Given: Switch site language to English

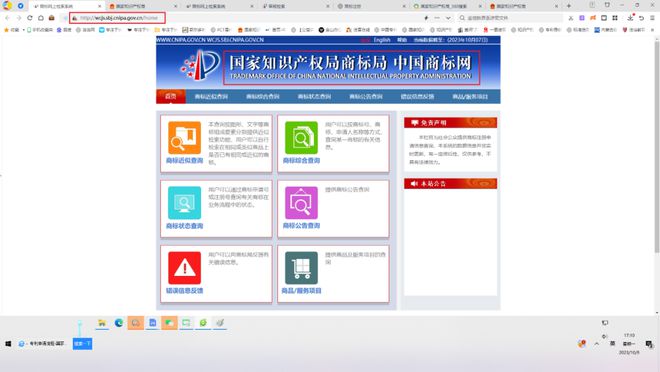Looking at the screenshot, I should coord(382,40).
